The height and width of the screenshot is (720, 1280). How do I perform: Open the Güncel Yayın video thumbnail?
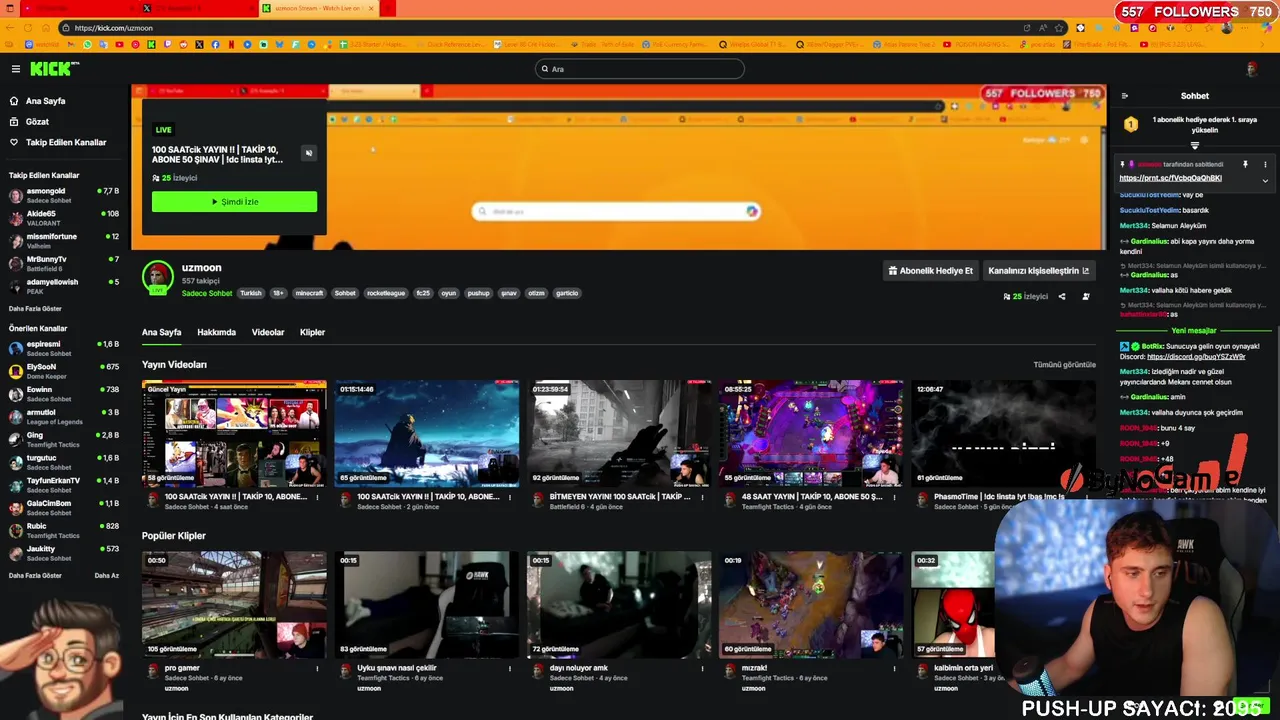(x=234, y=434)
